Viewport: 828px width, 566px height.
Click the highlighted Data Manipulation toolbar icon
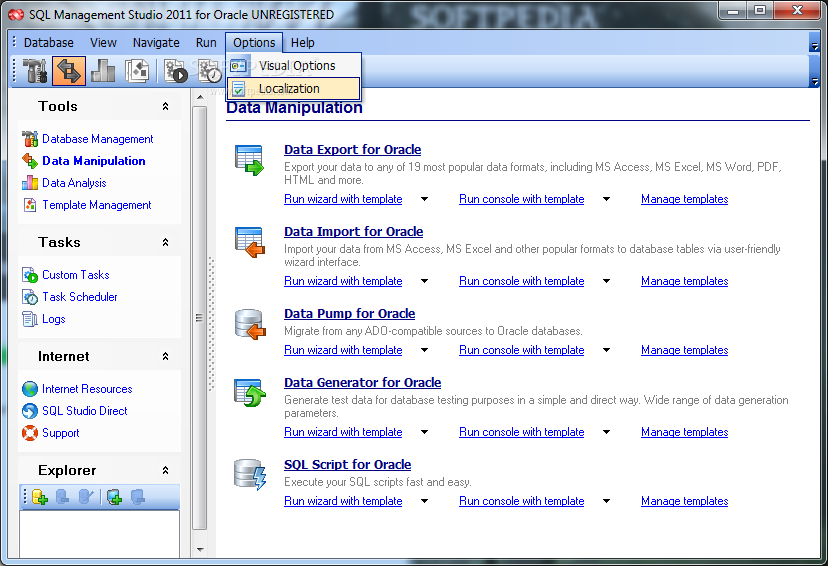[x=69, y=71]
